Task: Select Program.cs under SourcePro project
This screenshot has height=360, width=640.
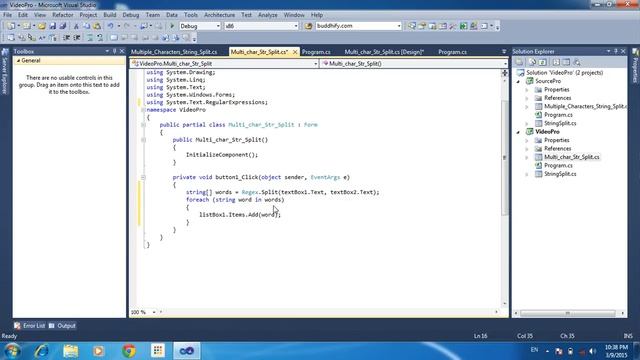Action: (558, 115)
